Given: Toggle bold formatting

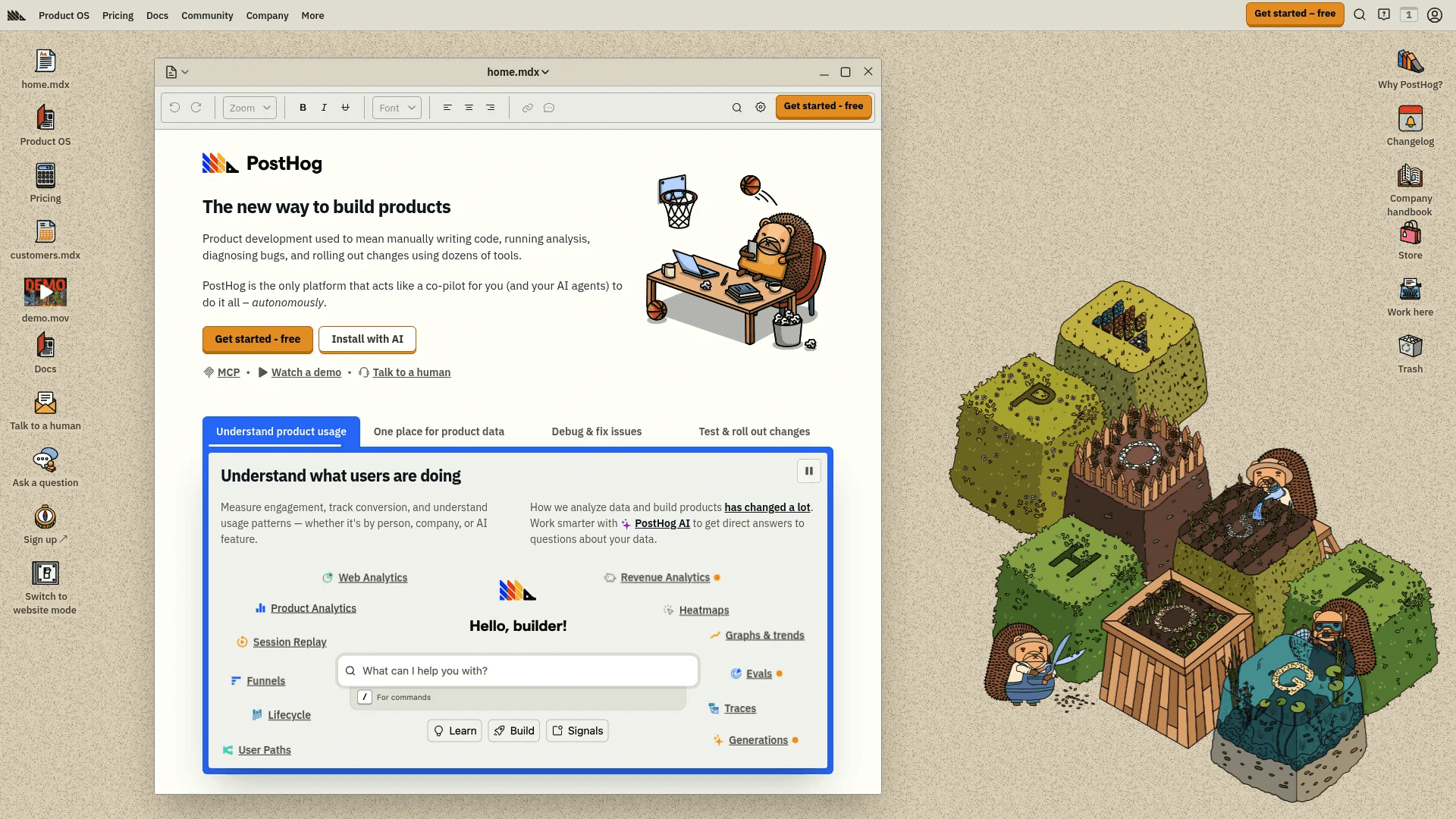Looking at the screenshot, I should click(303, 108).
